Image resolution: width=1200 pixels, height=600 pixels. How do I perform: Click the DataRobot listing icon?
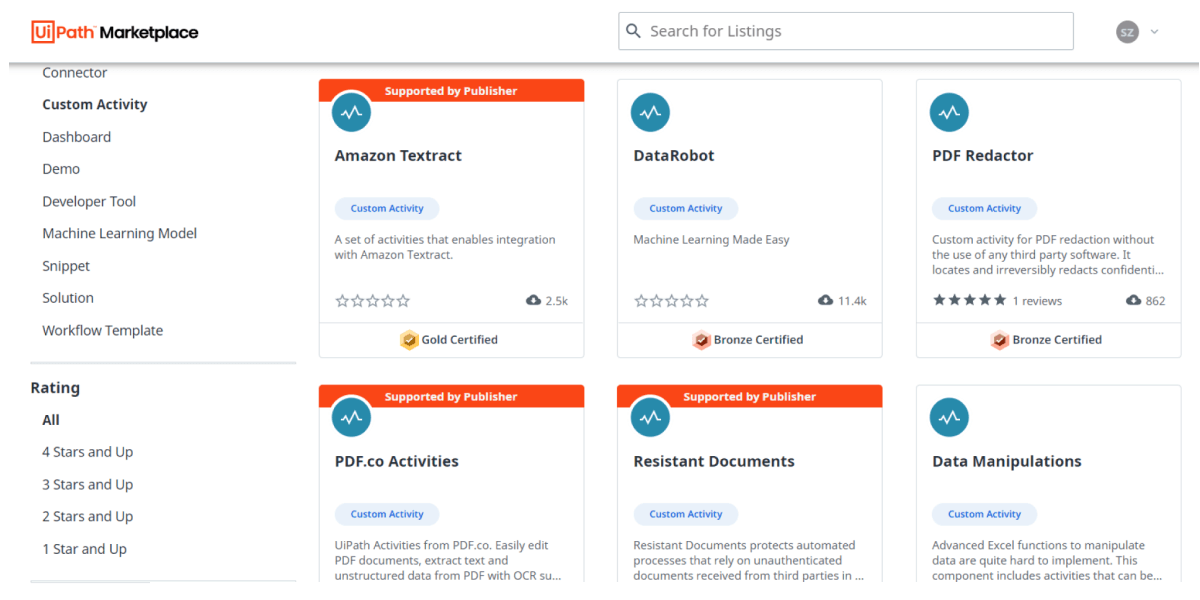click(x=650, y=112)
